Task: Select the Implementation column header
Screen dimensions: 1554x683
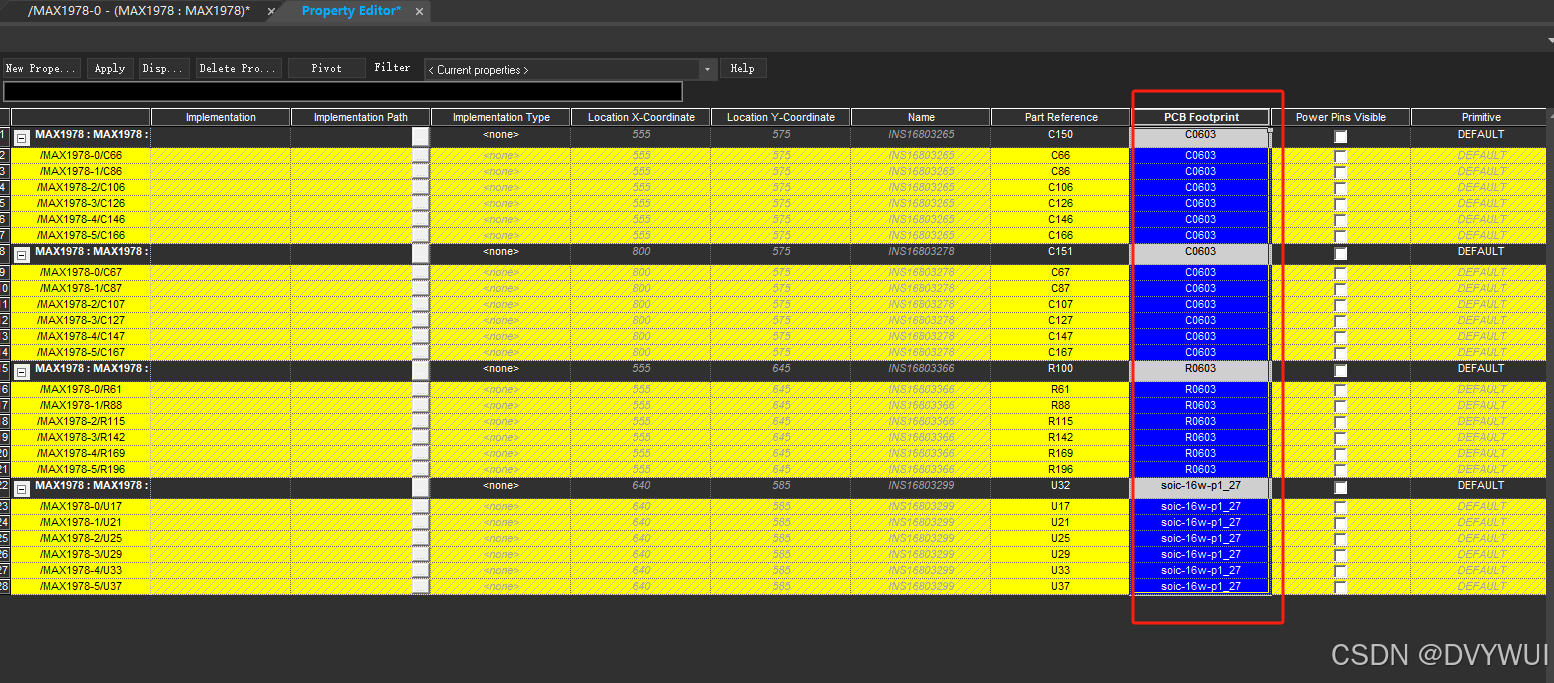Action: tap(221, 117)
